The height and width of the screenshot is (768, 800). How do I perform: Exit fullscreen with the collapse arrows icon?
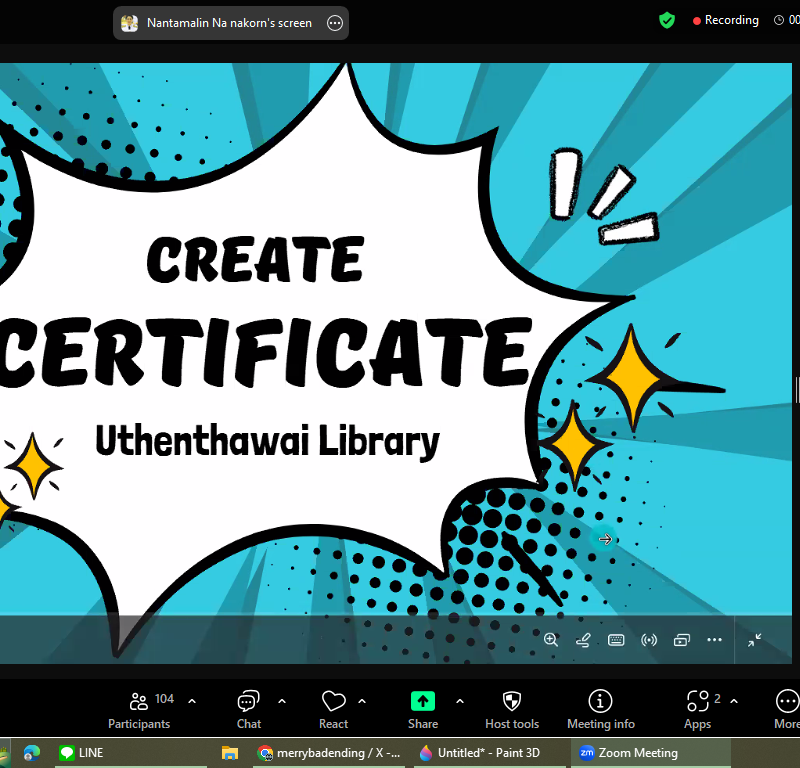754,639
